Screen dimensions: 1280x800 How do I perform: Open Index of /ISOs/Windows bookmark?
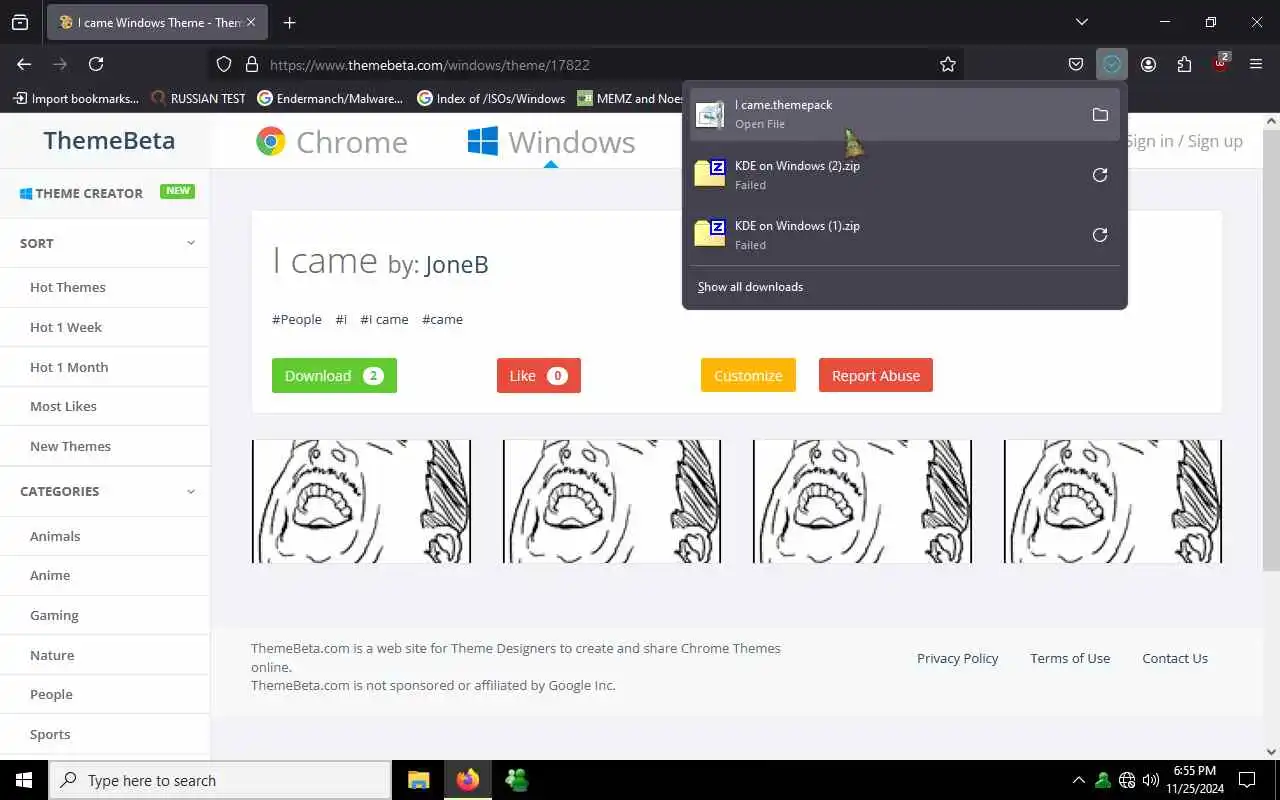point(491,98)
